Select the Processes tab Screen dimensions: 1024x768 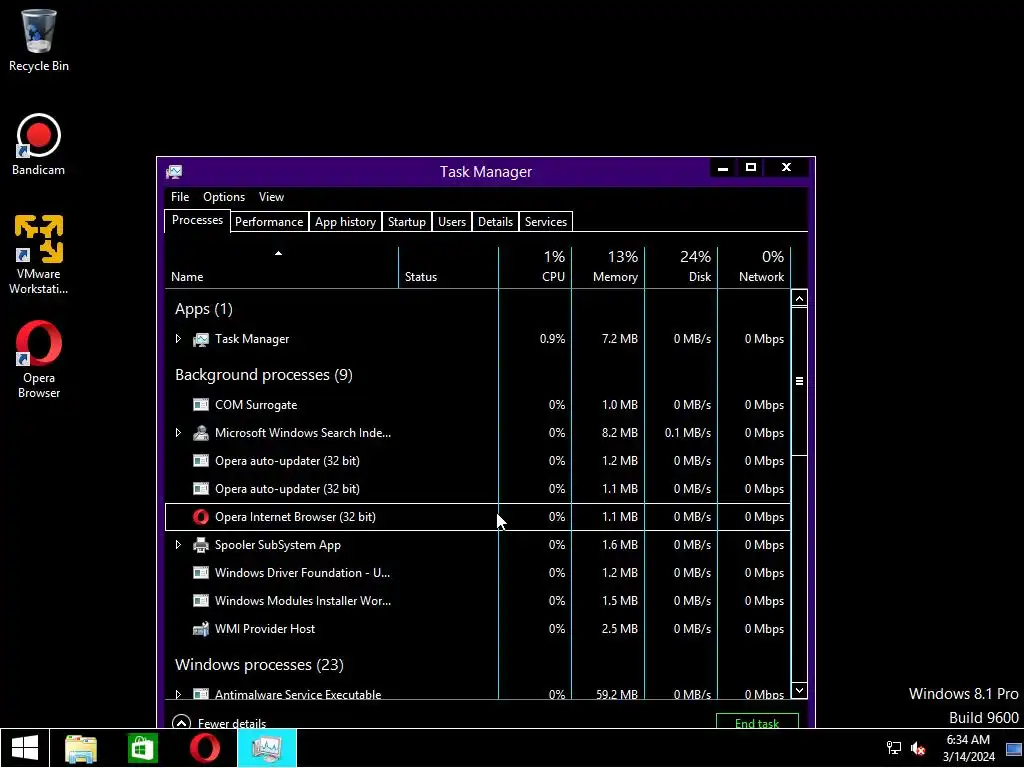tap(197, 221)
